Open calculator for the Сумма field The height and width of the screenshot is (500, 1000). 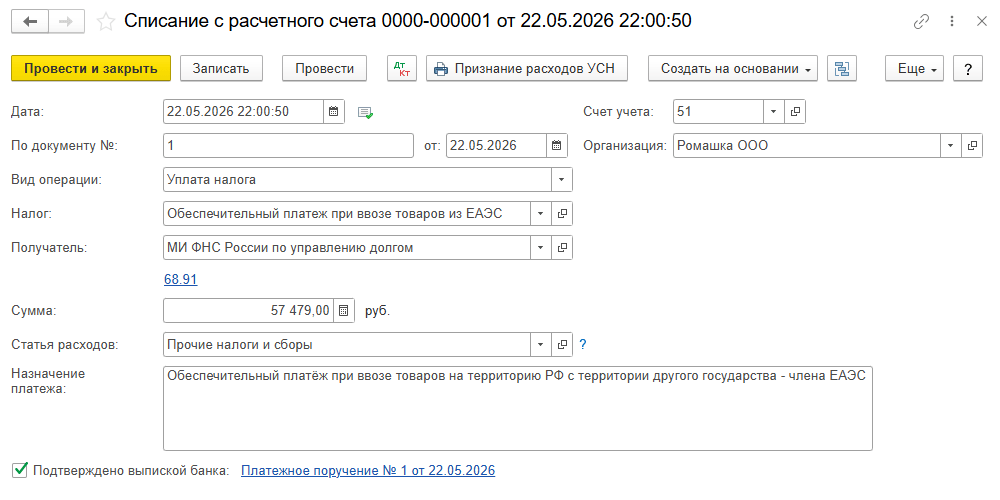pyautogui.click(x=343, y=311)
